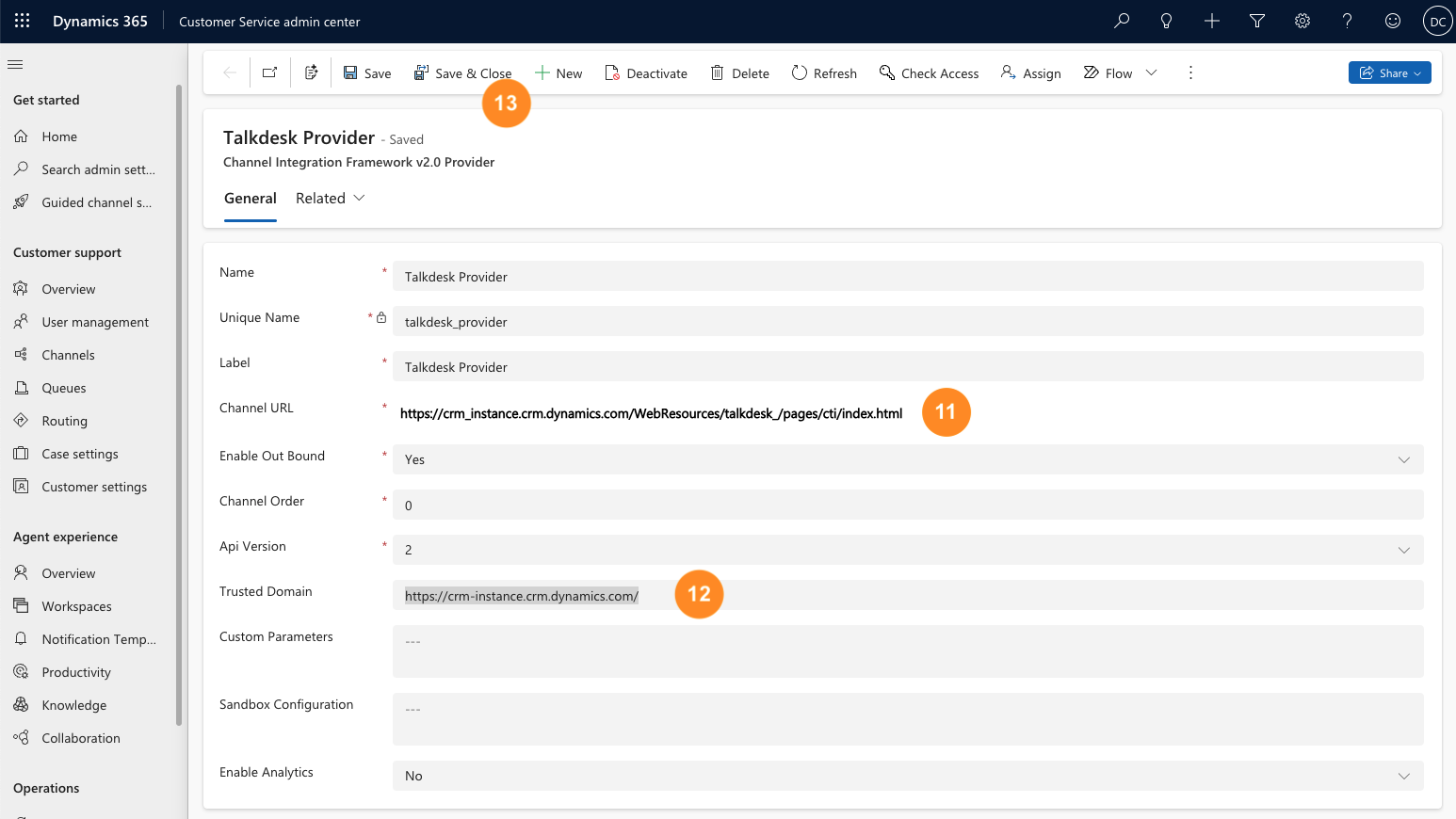Click the sidebar vertical scrollbar
Viewport: 1456px width, 819px height.
pyautogui.click(x=179, y=405)
